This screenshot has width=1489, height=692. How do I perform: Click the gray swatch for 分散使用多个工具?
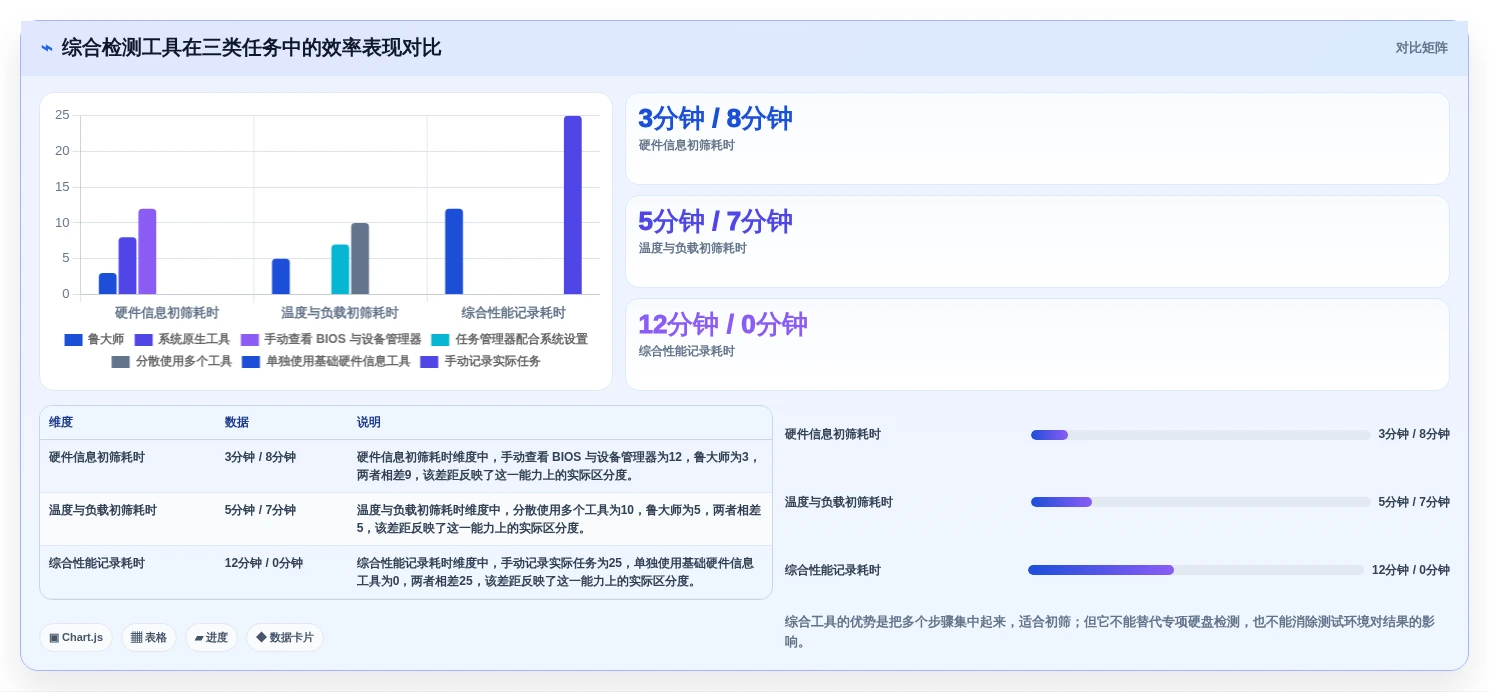[121, 362]
